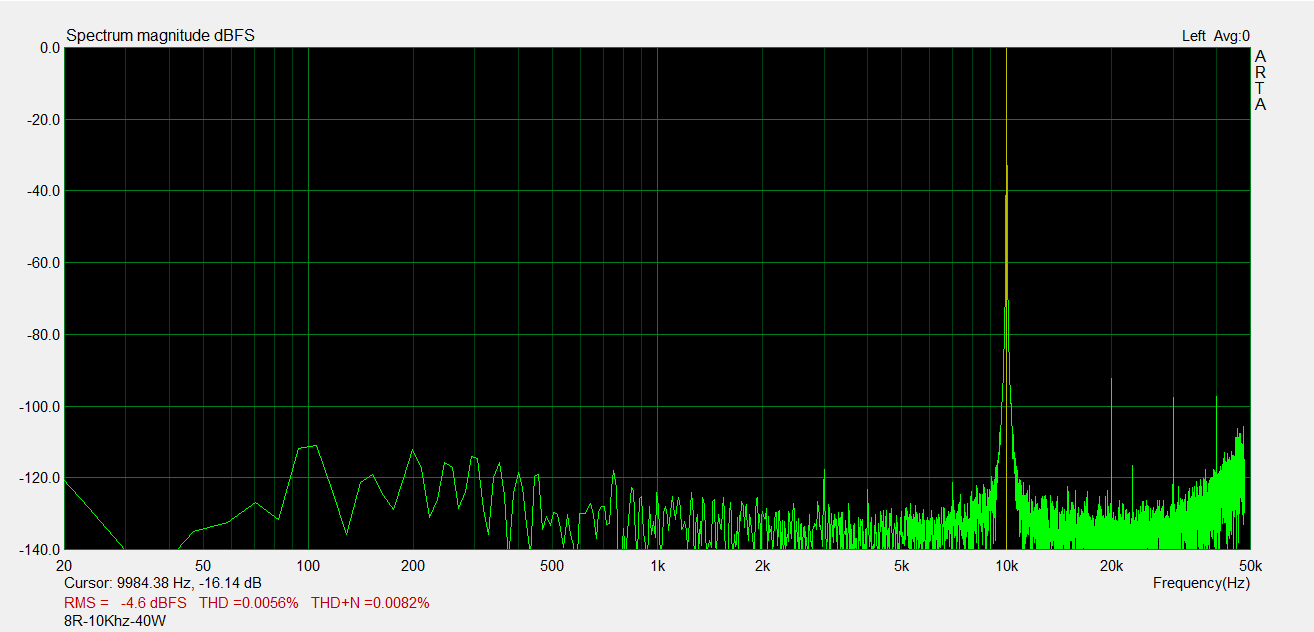1314x632 pixels.
Task: Click the '100' frequency axis tick label
Action: tap(308, 566)
